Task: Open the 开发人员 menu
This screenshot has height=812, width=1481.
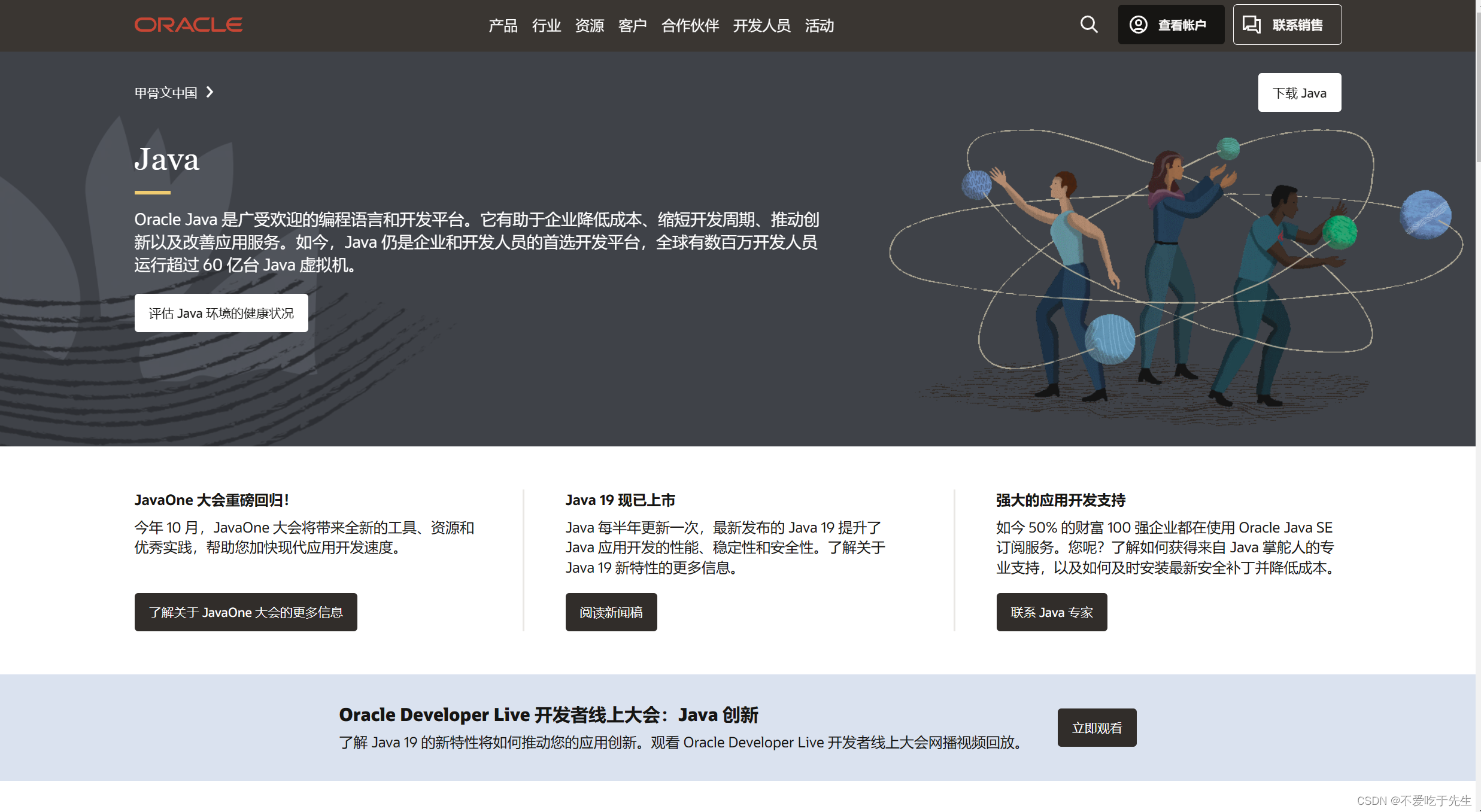Action: point(762,26)
